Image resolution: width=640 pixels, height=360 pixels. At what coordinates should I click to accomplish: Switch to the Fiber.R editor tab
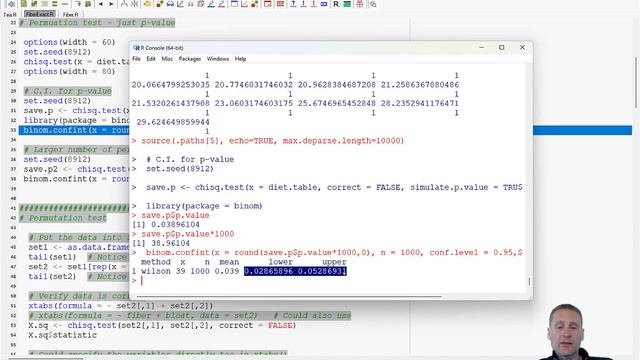71,14
